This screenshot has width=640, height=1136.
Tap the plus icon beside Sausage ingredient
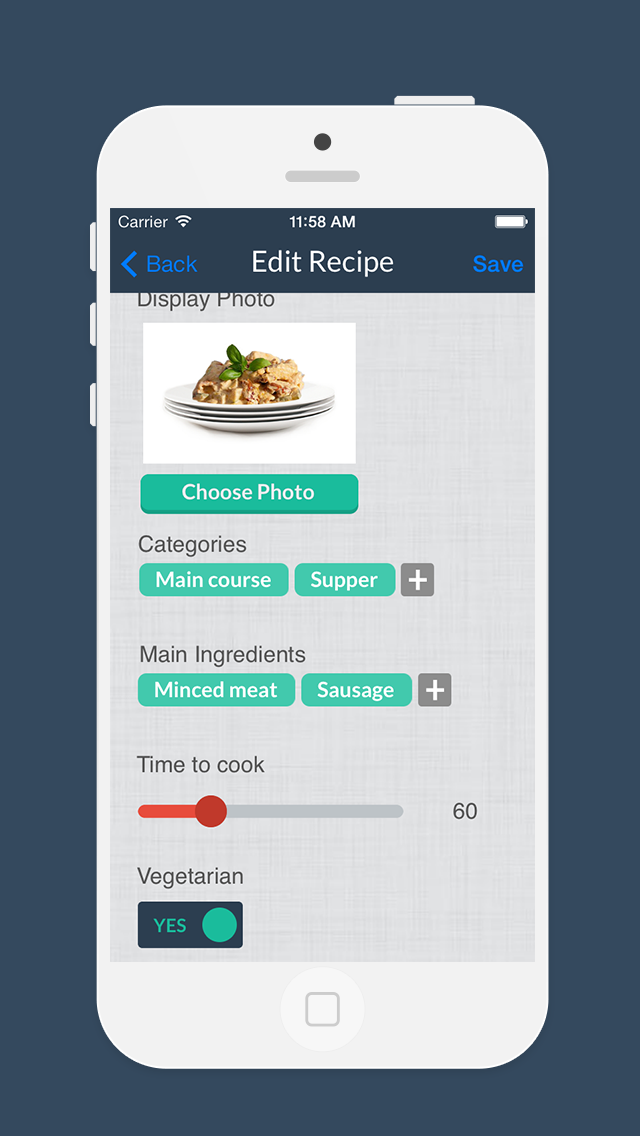[434, 690]
